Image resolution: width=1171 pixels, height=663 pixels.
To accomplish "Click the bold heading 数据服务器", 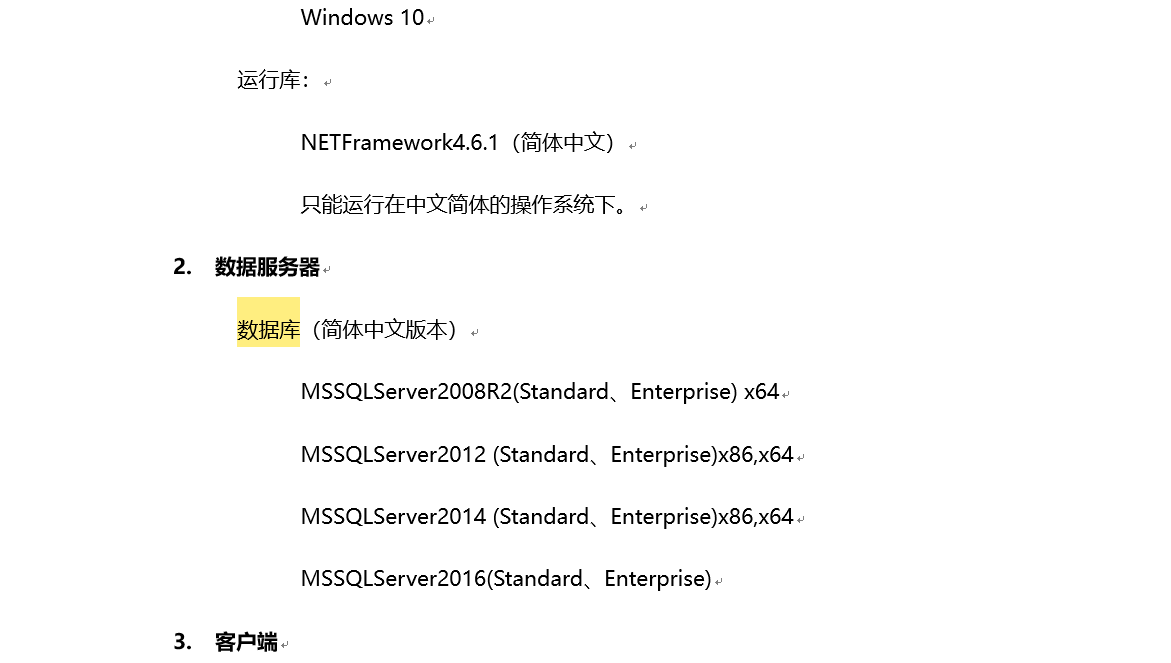I will tap(267, 267).
